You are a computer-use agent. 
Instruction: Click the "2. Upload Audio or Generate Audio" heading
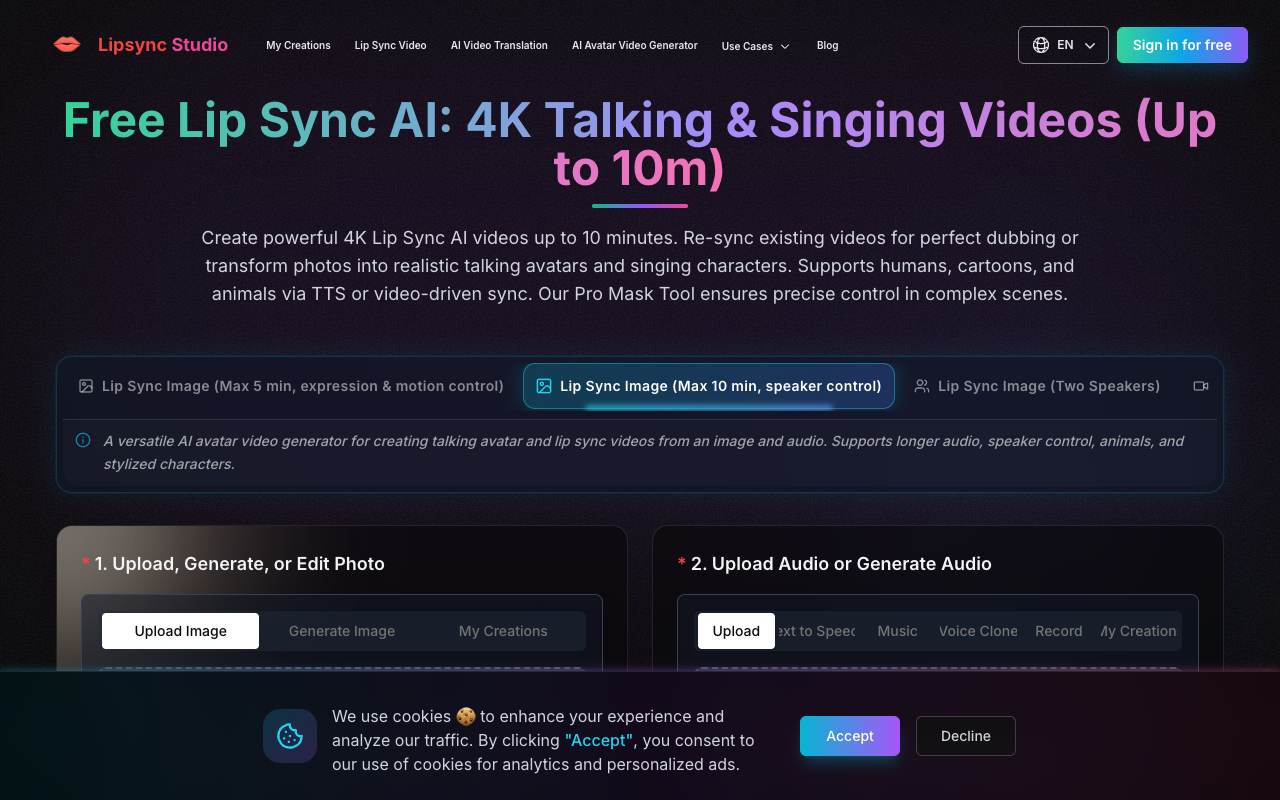pos(841,564)
